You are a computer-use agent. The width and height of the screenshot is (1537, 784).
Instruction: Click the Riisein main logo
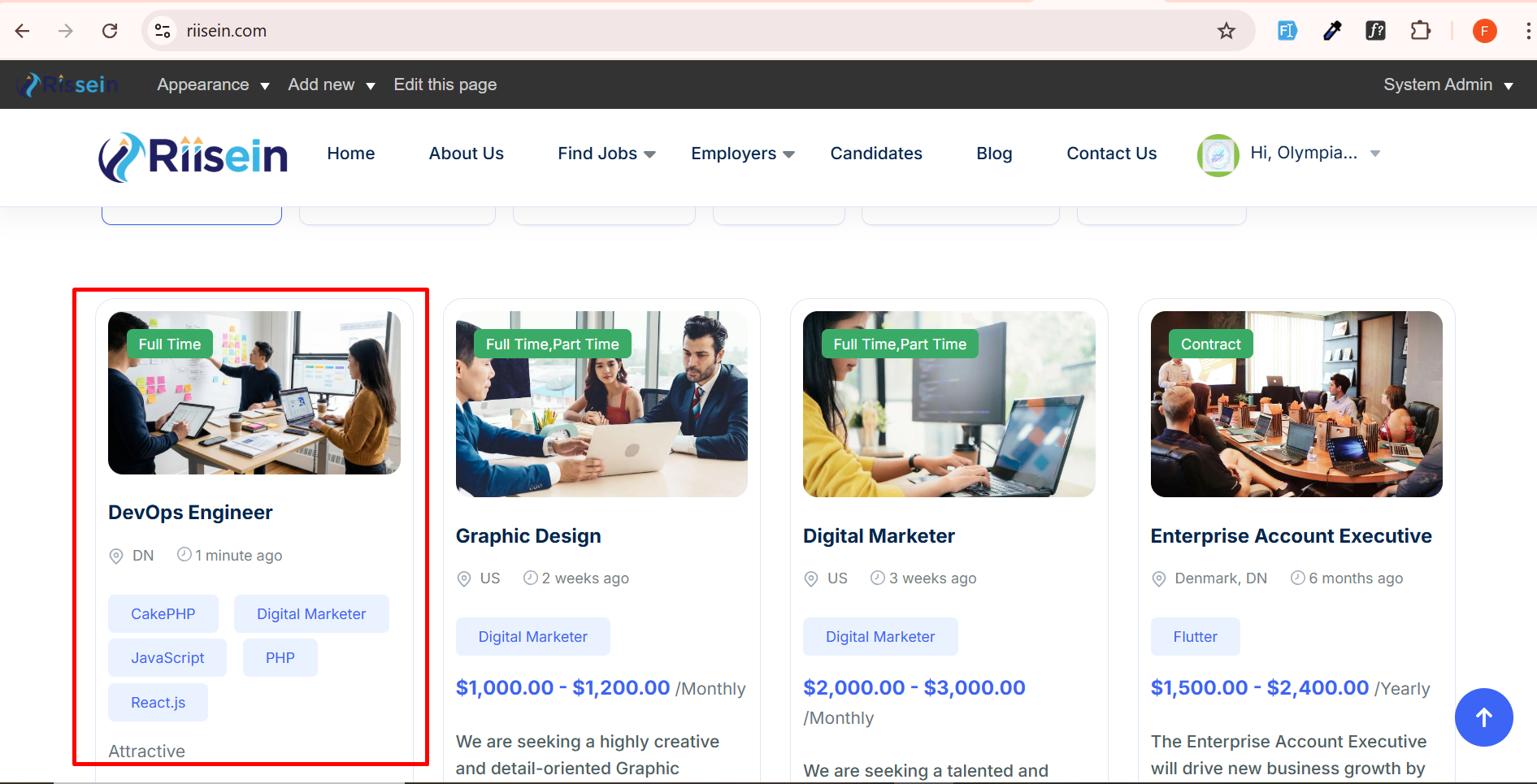[x=193, y=156]
